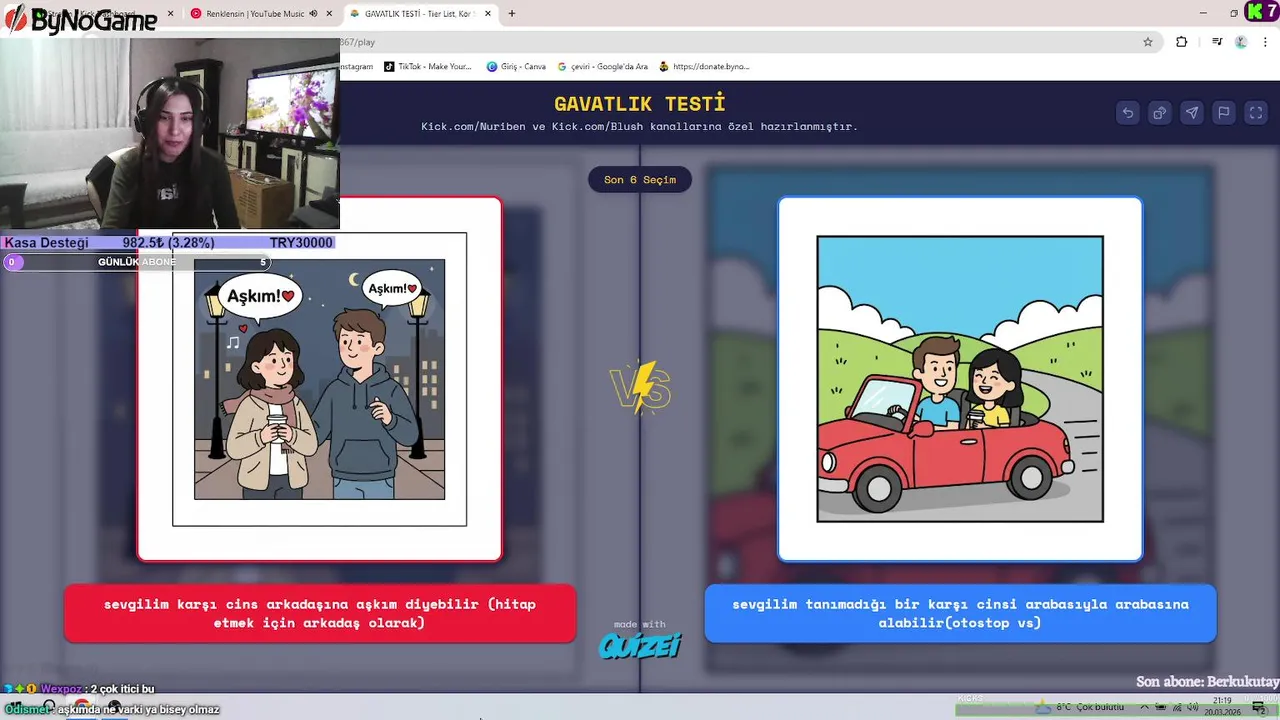Image resolution: width=1280 pixels, height=720 pixels.
Task: Open the volume speaker tray icon
Action: pos(1192,707)
